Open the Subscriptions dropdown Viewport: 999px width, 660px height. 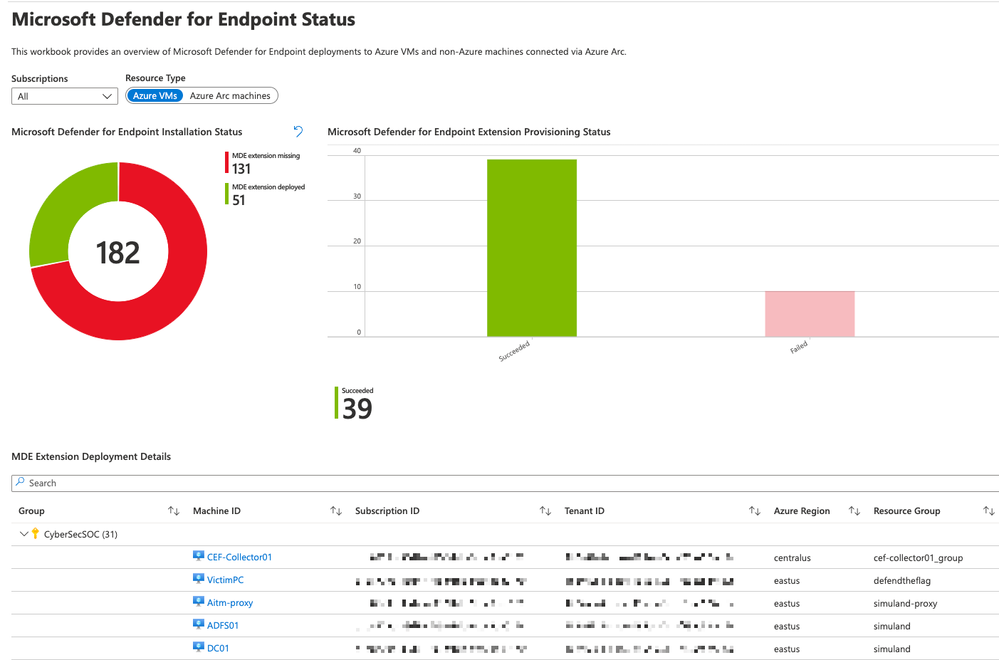click(x=64, y=96)
